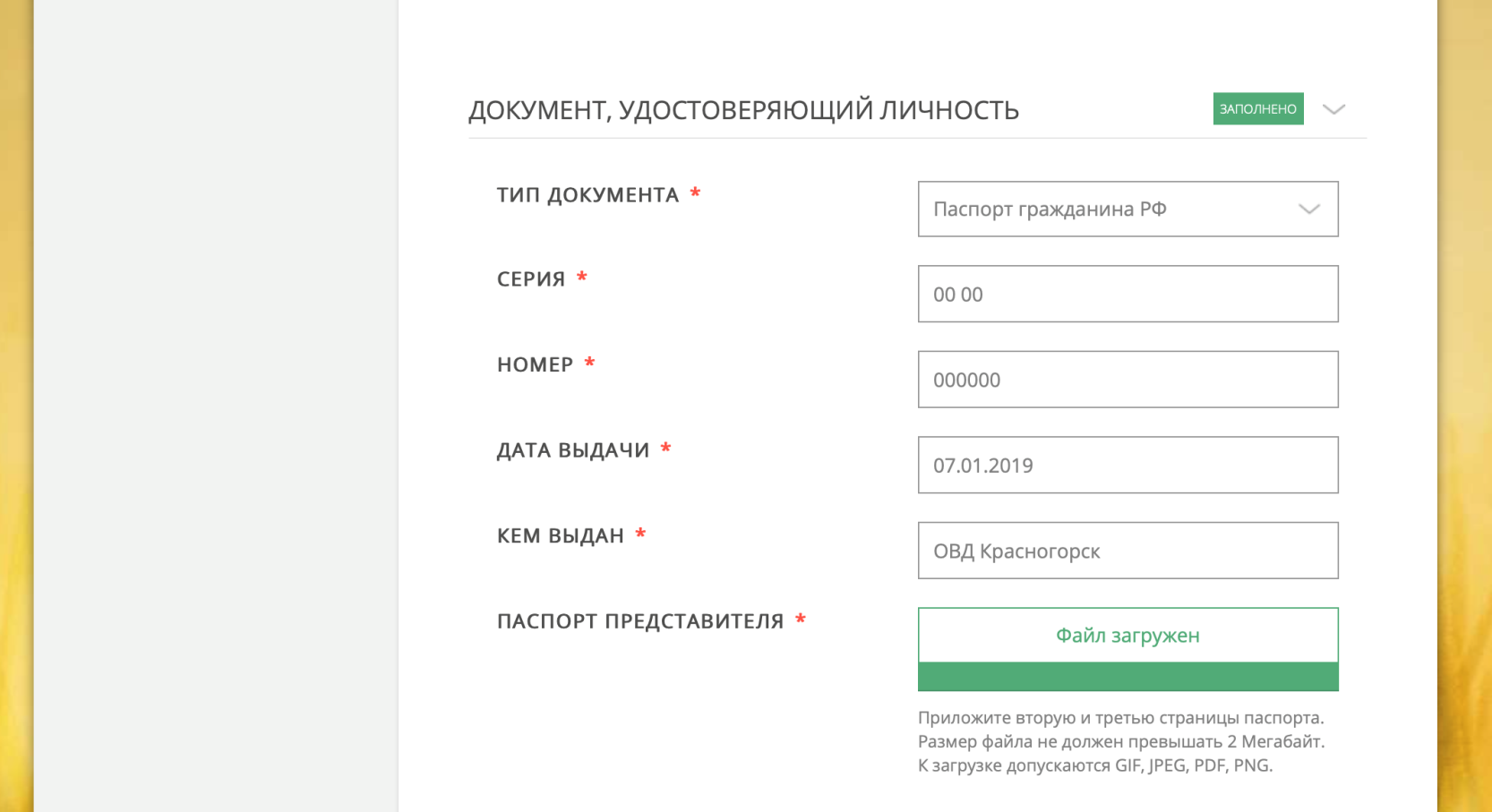The image size is (1492, 812).
Task: Click the НОМЕР field label
Action: pyautogui.click(x=536, y=364)
